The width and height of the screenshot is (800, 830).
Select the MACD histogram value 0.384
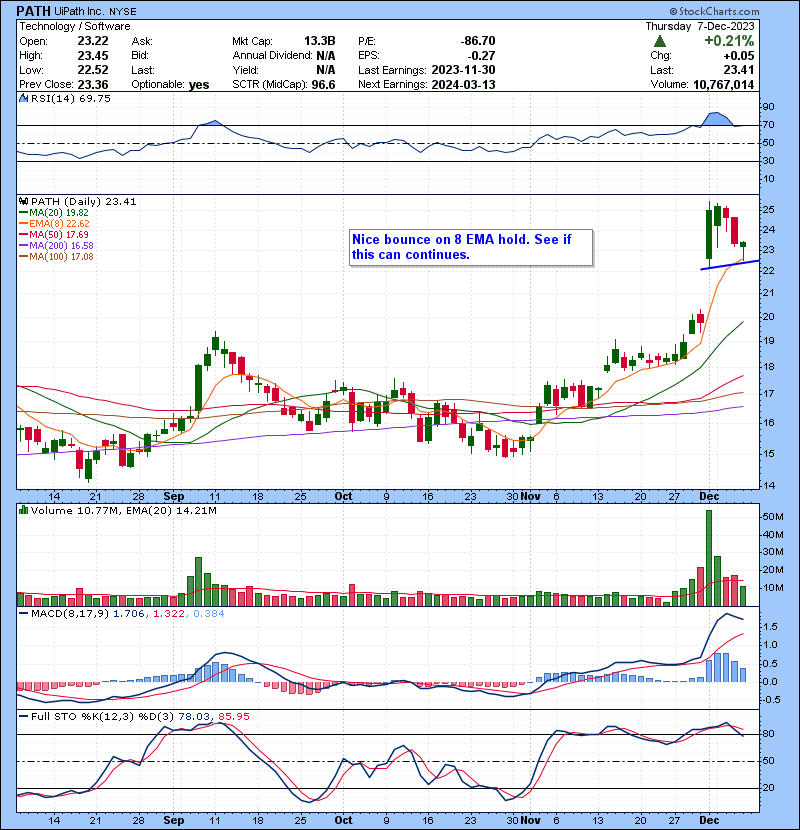tap(209, 614)
